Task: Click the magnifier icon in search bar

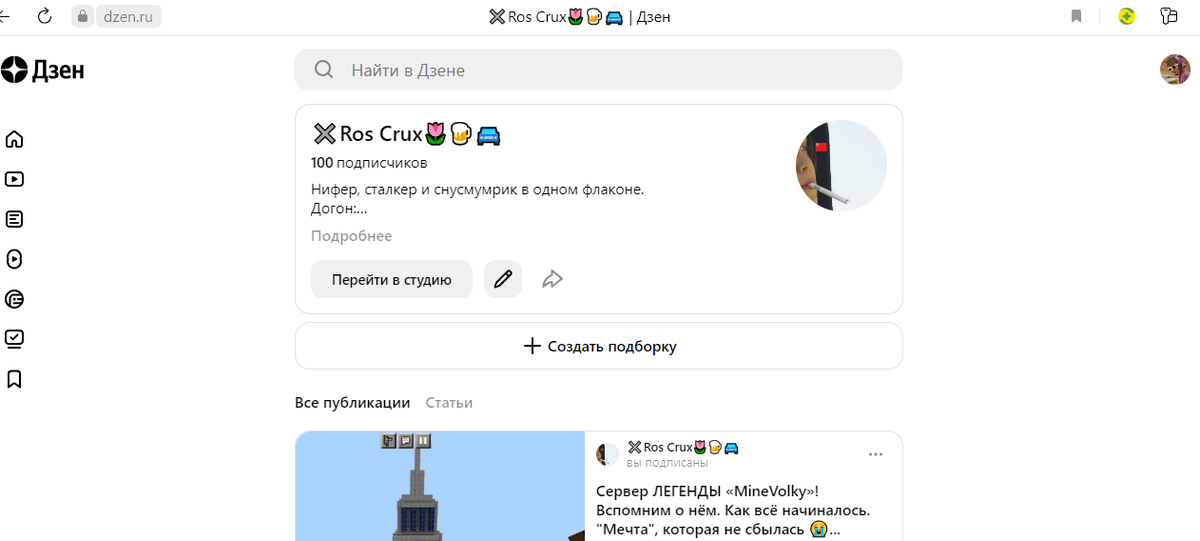Action: tap(324, 70)
